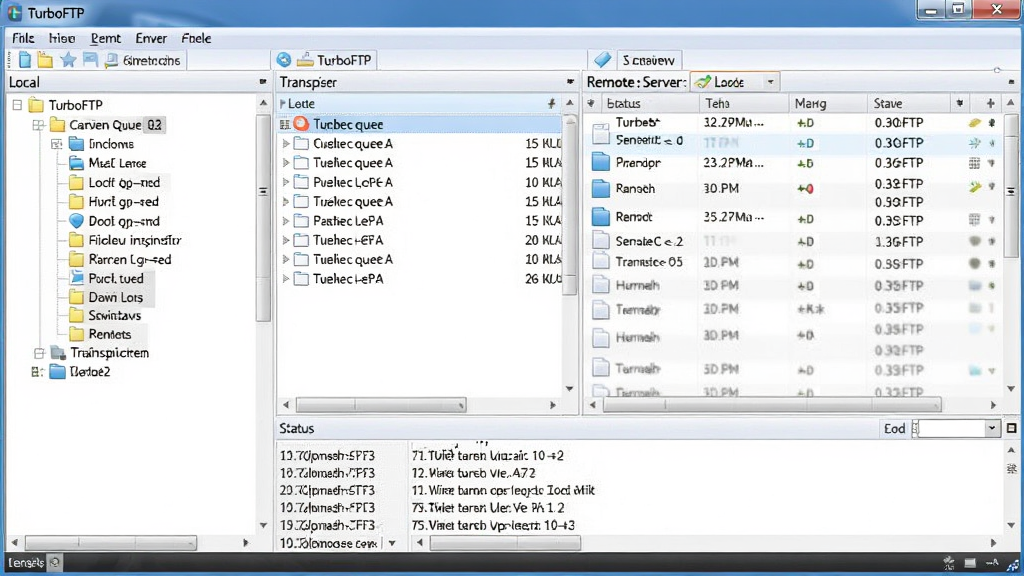The height and width of the screenshot is (576, 1024).
Task: Open the Hioo menu
Action: coord(61,38)
